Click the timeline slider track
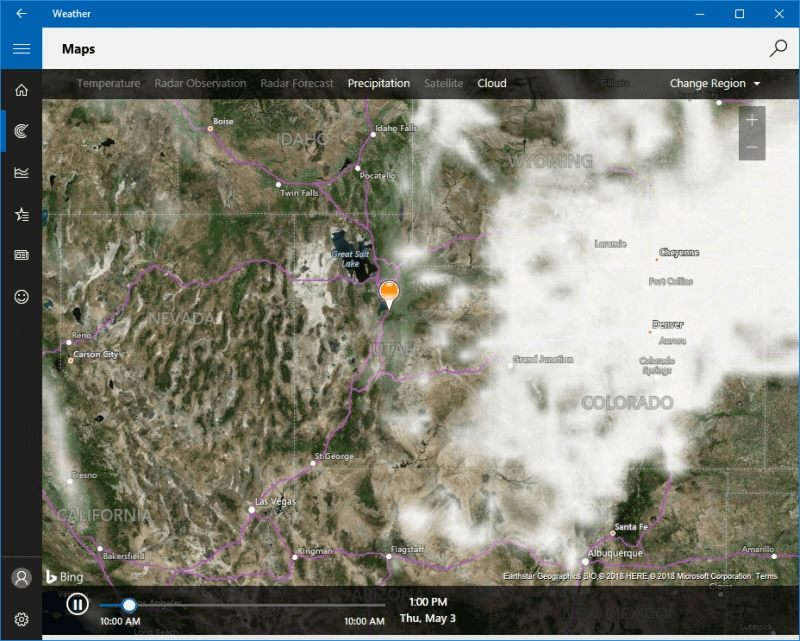The height and width of the screenshot is (641, 800). tap(242, 605)
